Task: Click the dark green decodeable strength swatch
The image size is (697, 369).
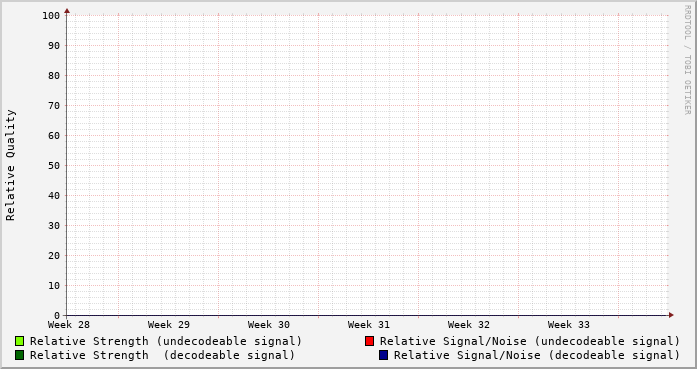Action: 19,355
